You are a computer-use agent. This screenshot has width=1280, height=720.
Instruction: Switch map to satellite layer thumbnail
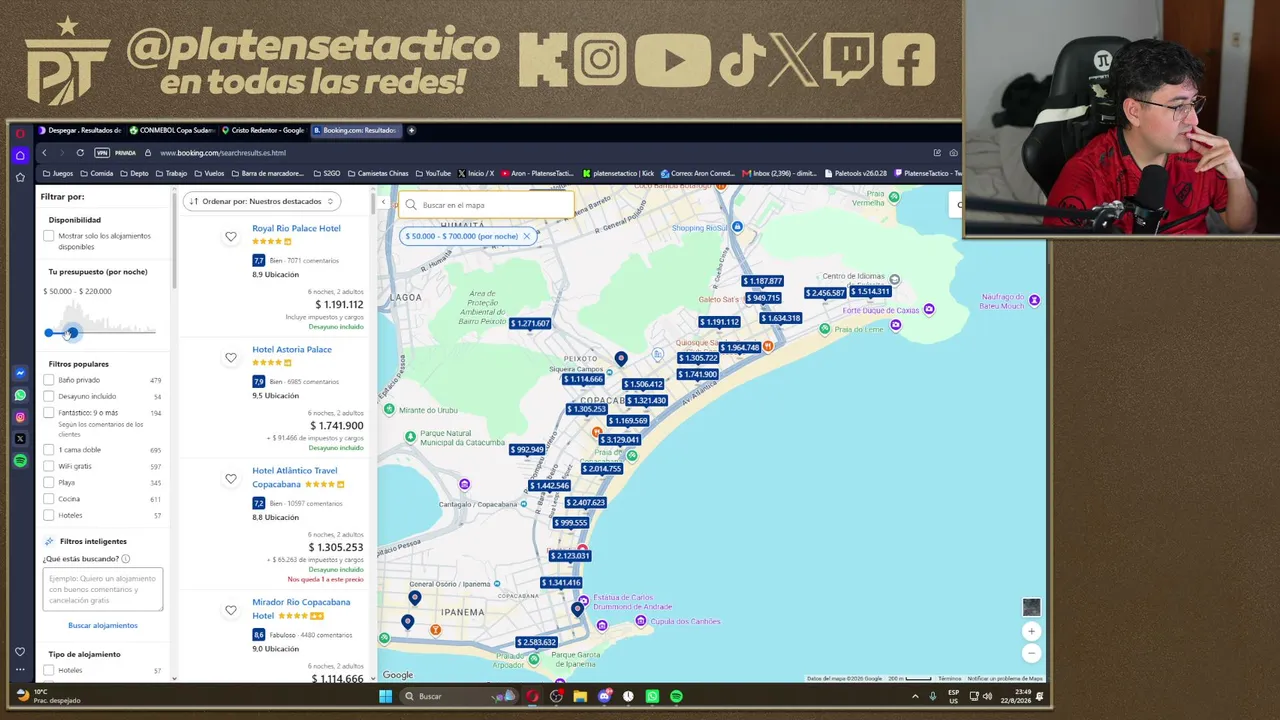click(1031, 607)
